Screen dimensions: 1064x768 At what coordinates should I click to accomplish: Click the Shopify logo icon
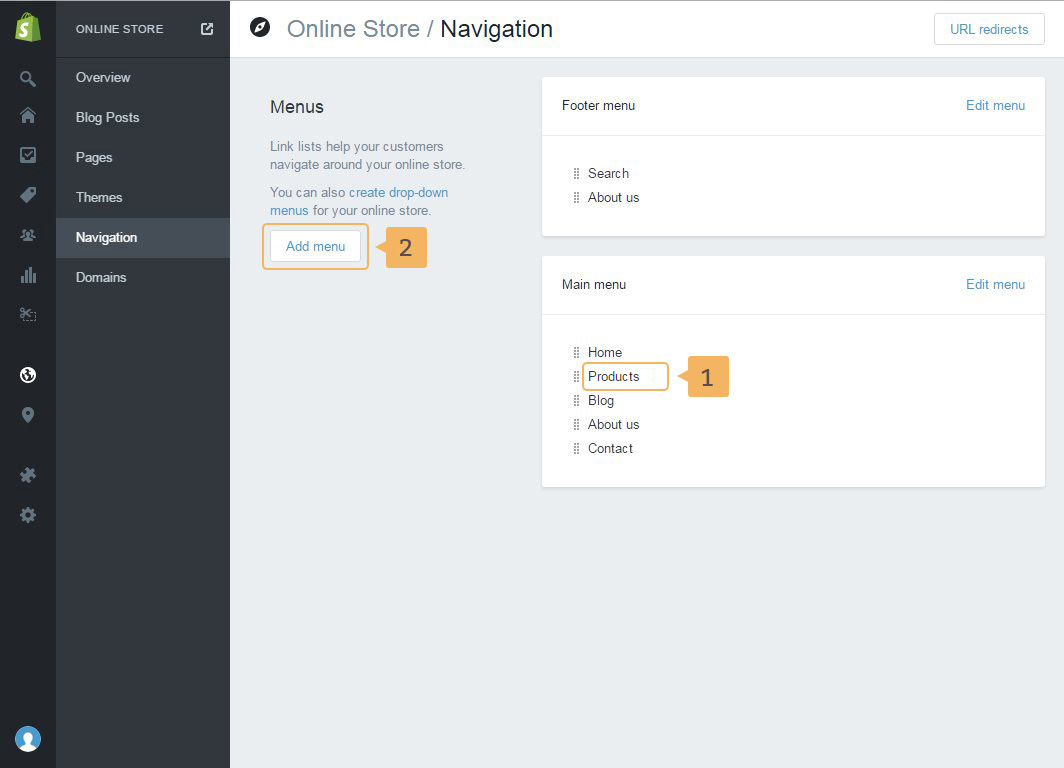[x=28, y=28]
